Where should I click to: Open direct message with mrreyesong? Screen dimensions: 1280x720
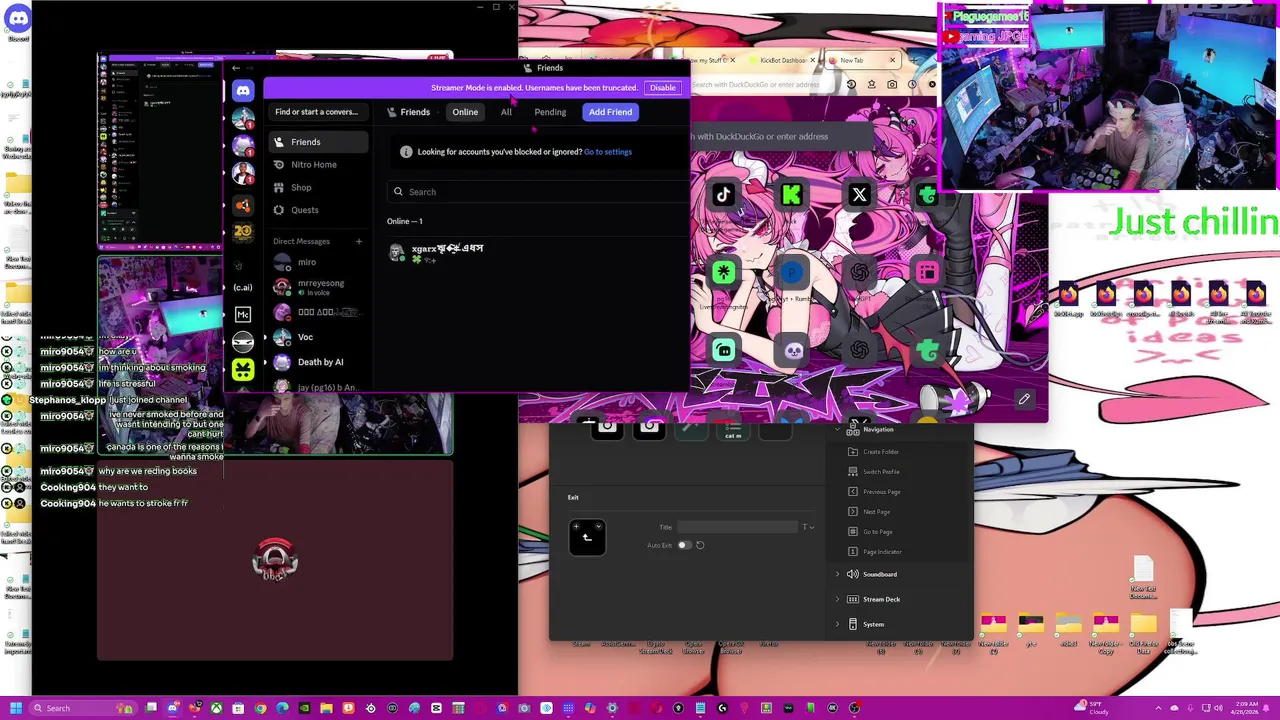click(318, 287)
